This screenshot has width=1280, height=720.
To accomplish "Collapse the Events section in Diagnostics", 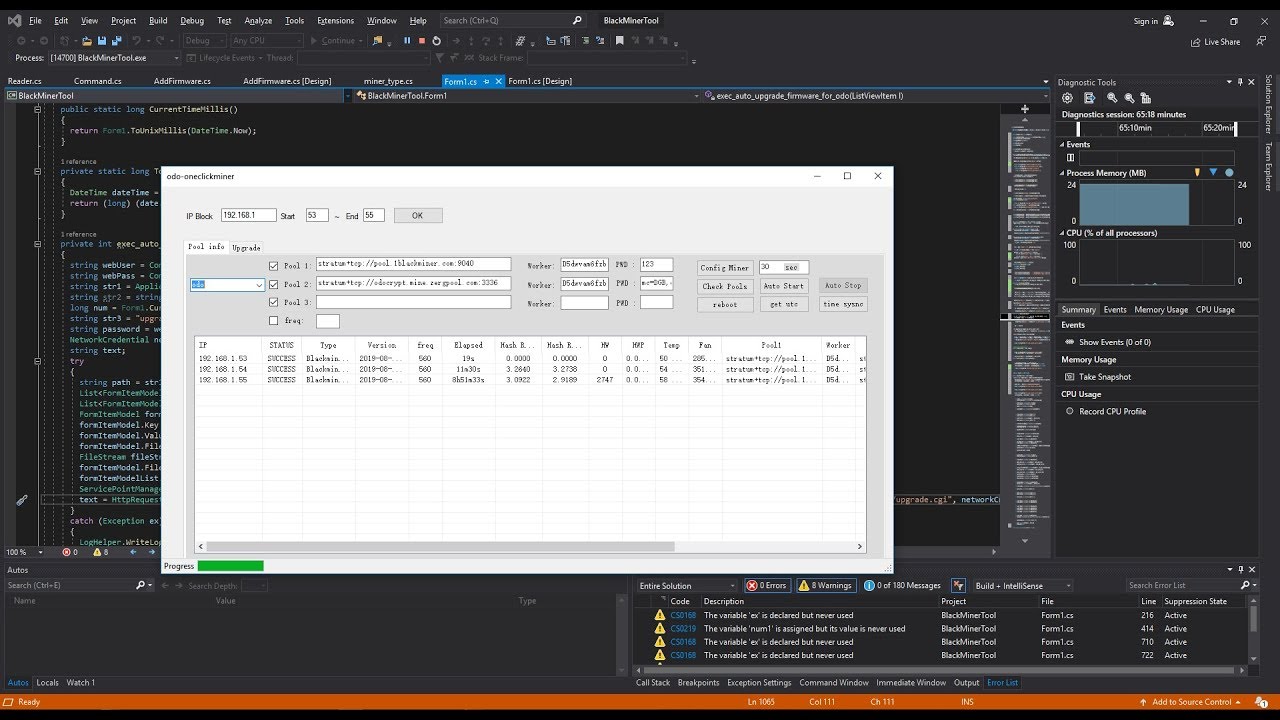I will point(1063,145).
